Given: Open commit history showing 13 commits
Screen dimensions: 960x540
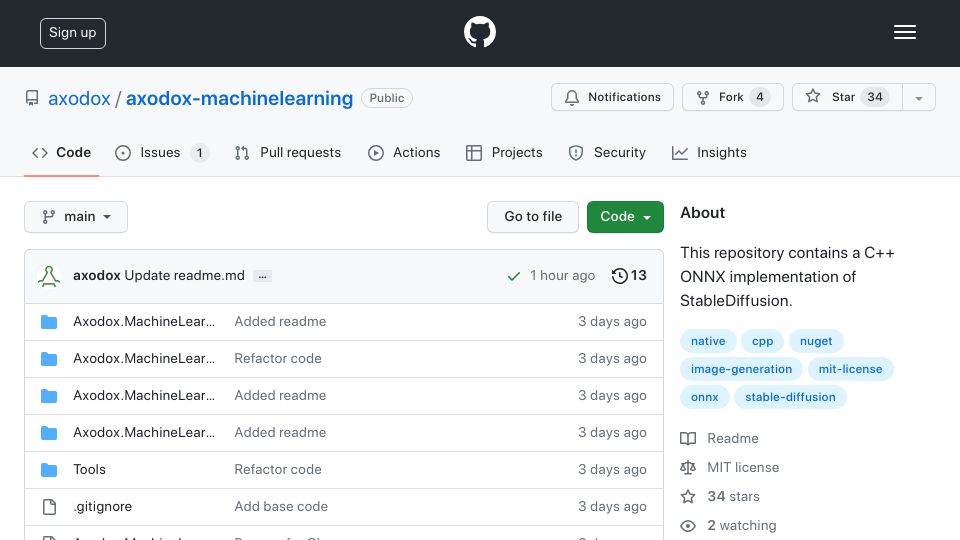Looking at the screenshot, I should coord(629,276).
